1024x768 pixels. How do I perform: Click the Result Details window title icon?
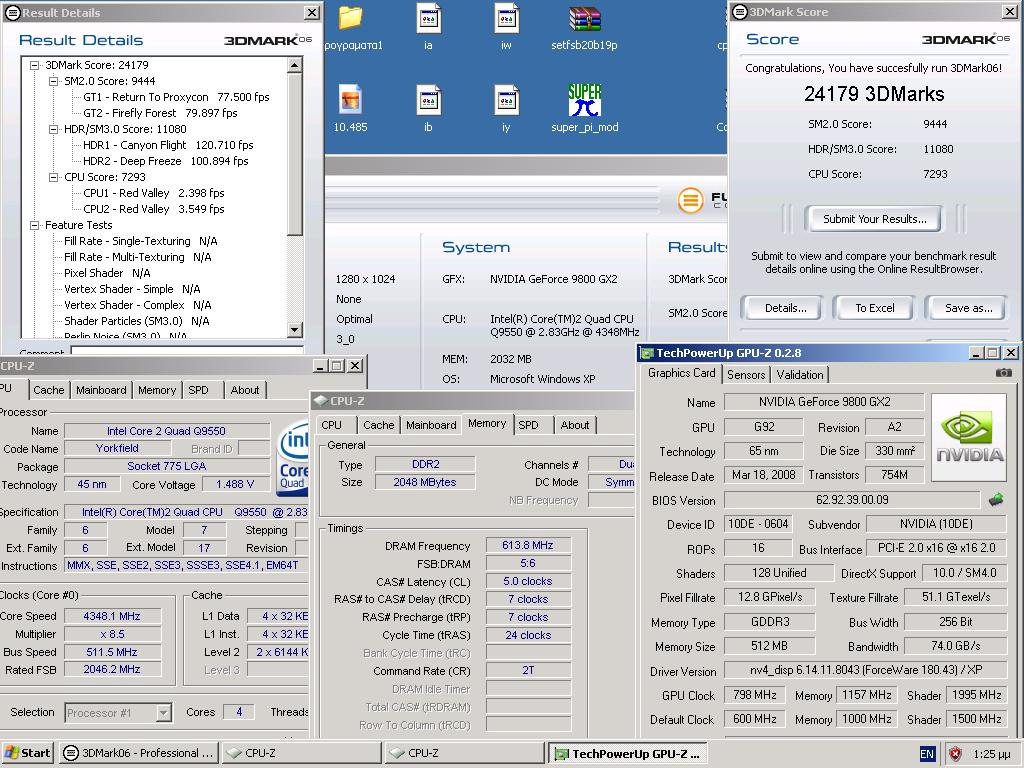[x=12, y=12]
